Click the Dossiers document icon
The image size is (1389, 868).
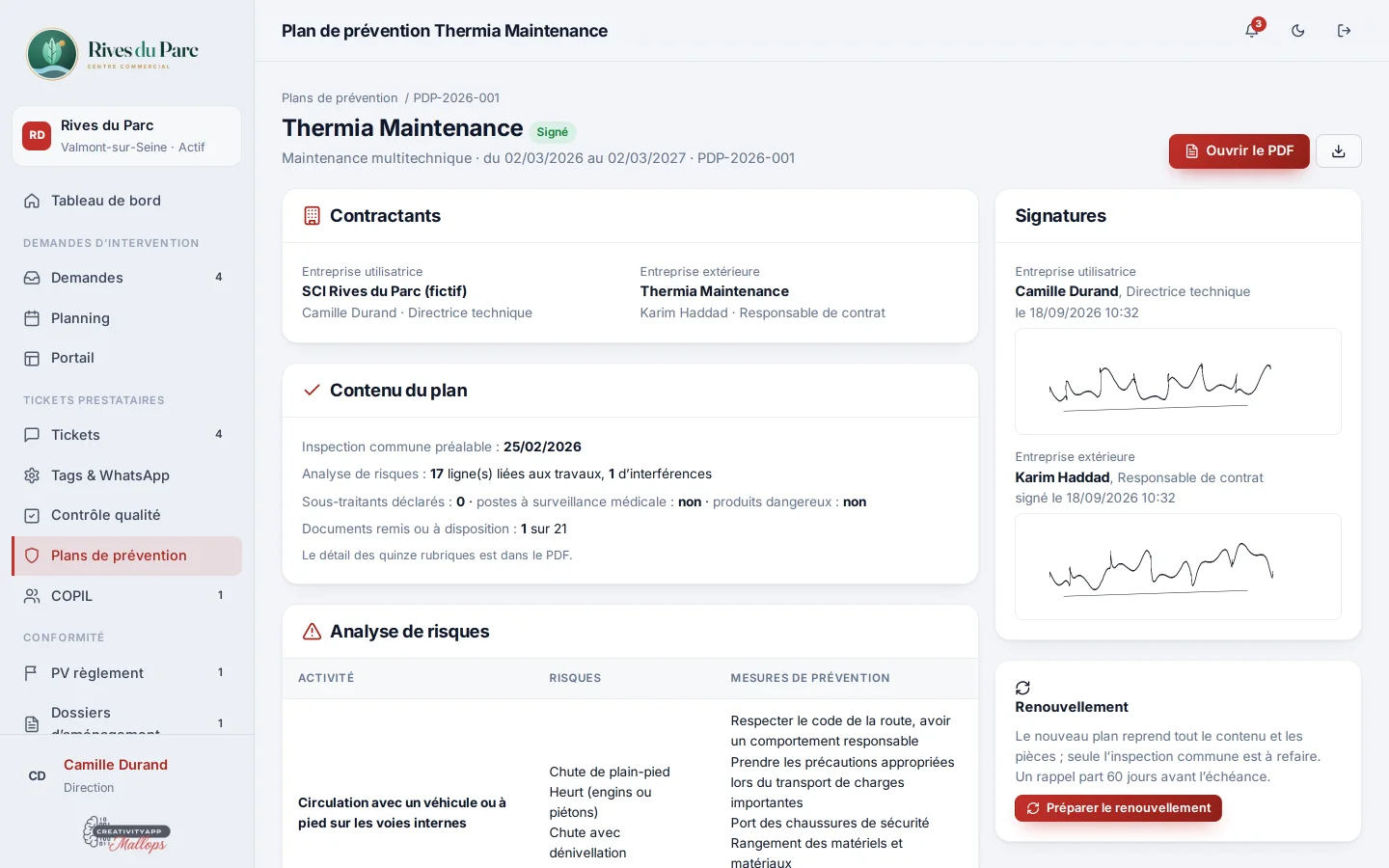(x=32, y=723)
